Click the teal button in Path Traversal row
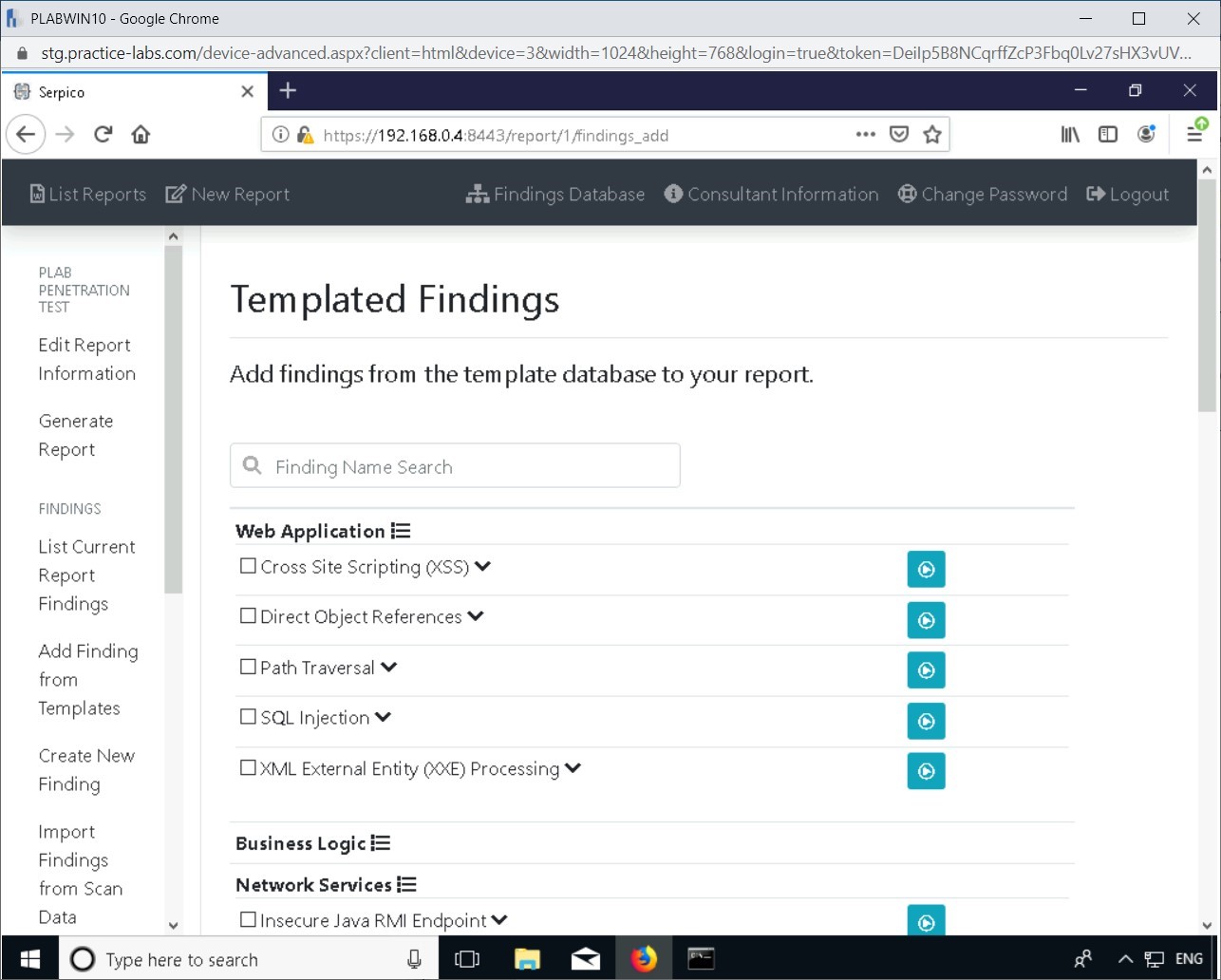 point(926,670)
